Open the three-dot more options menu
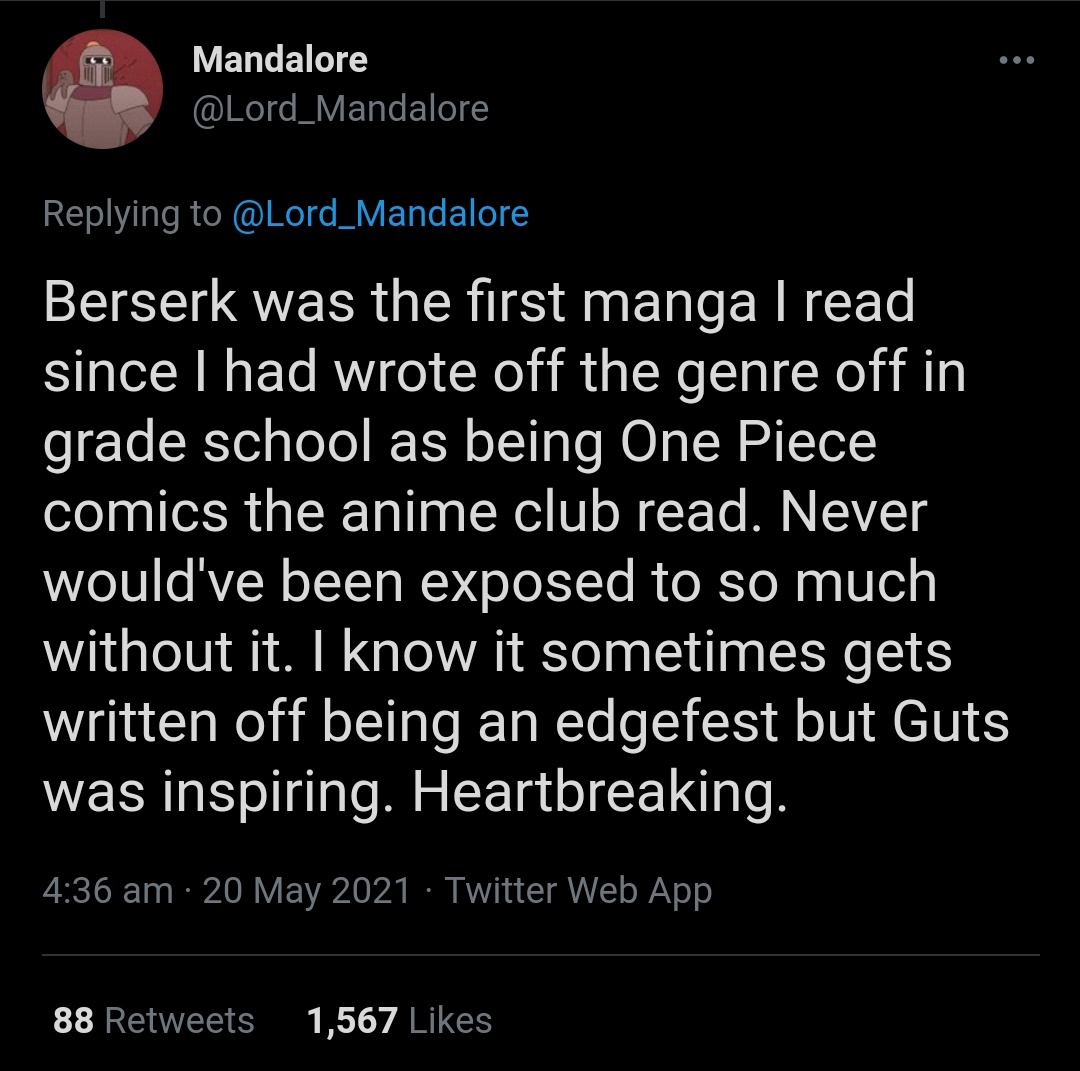Viewport: 1080px width, 1071px height. click(x=1017, y=61)
